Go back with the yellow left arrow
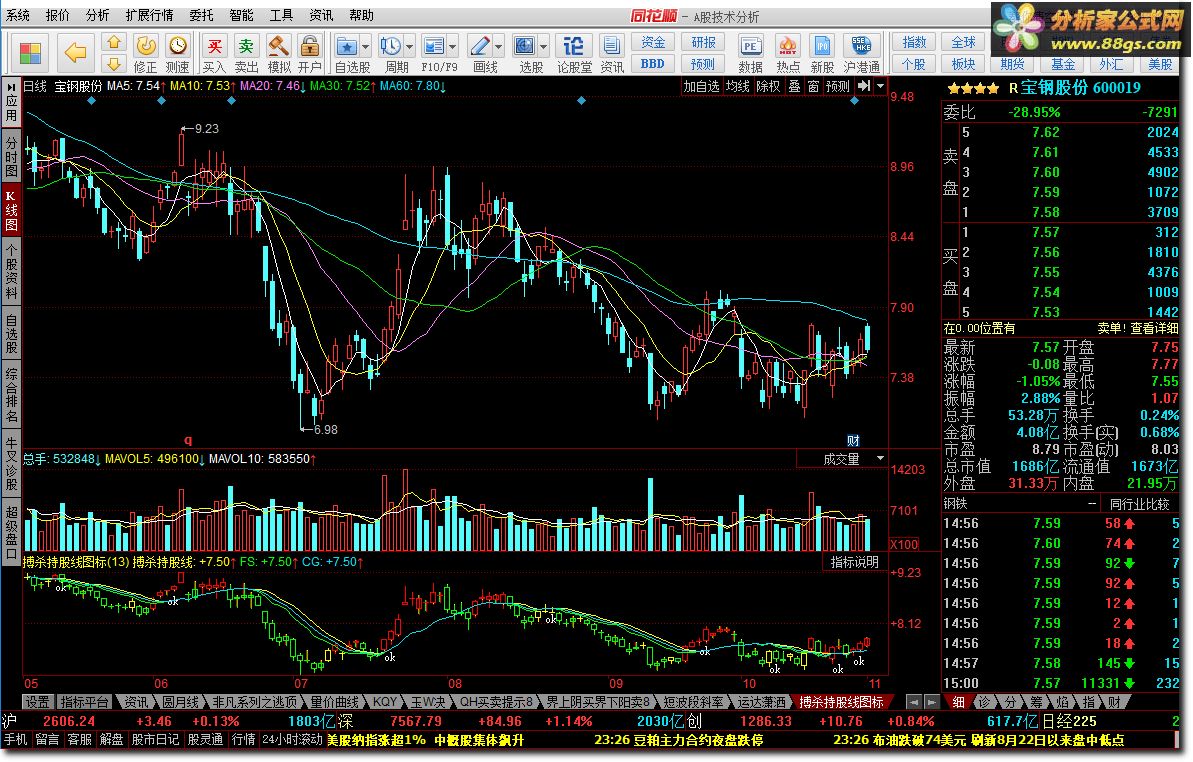 tap(75, 53)
